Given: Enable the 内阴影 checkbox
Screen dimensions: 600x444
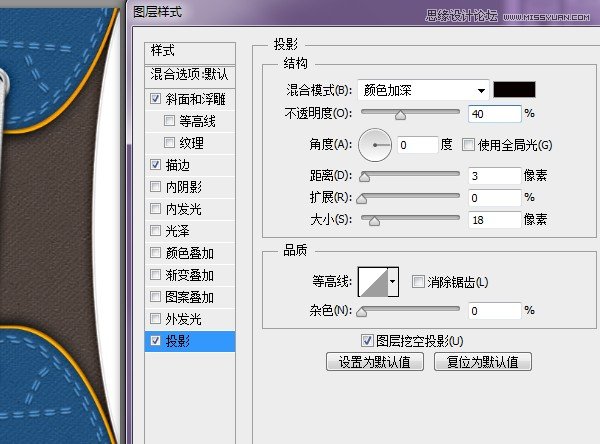Looking at the screenshot, I should point(155,187).
